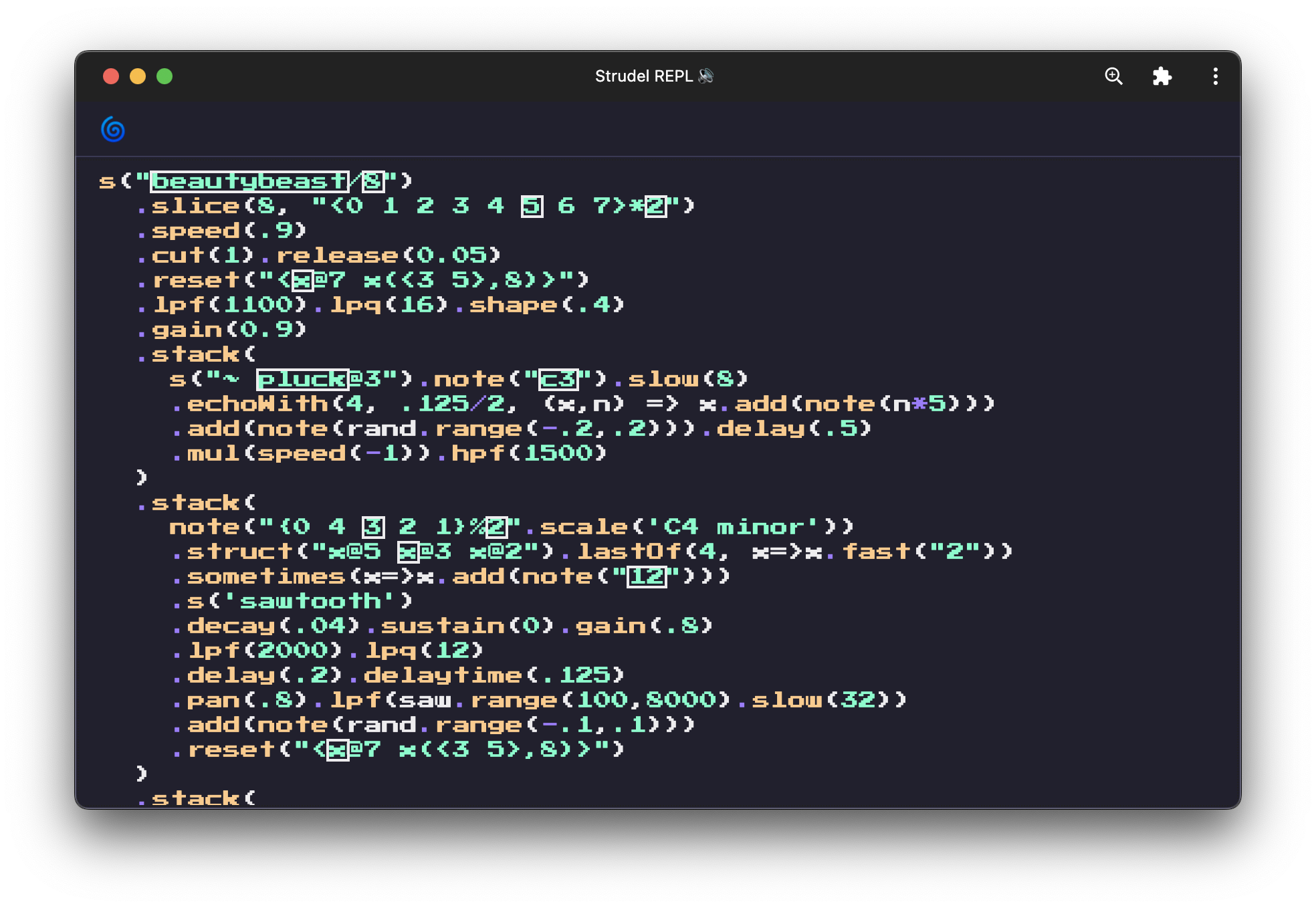Select the highlighted "pluck" sound token
This screenshot has width=1316, height=908.
(x=302, y=378)
